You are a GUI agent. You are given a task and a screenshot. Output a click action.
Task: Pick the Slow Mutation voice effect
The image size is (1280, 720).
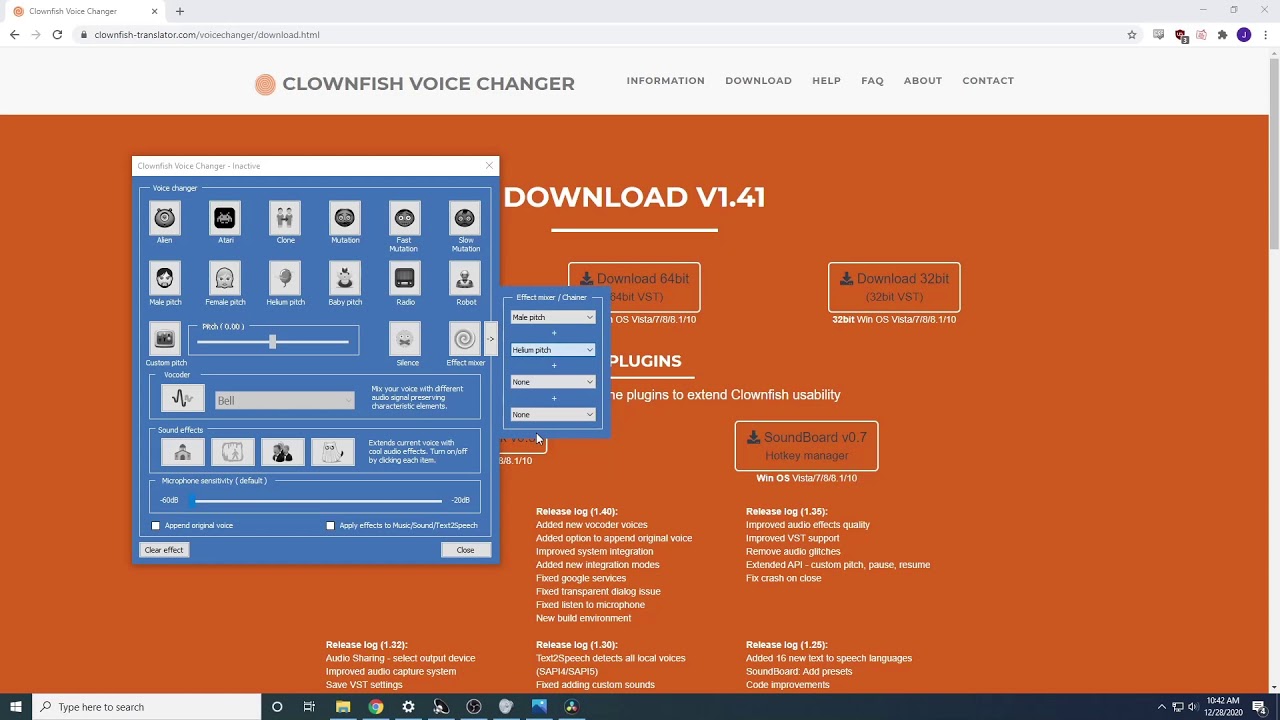click(465, 218)
